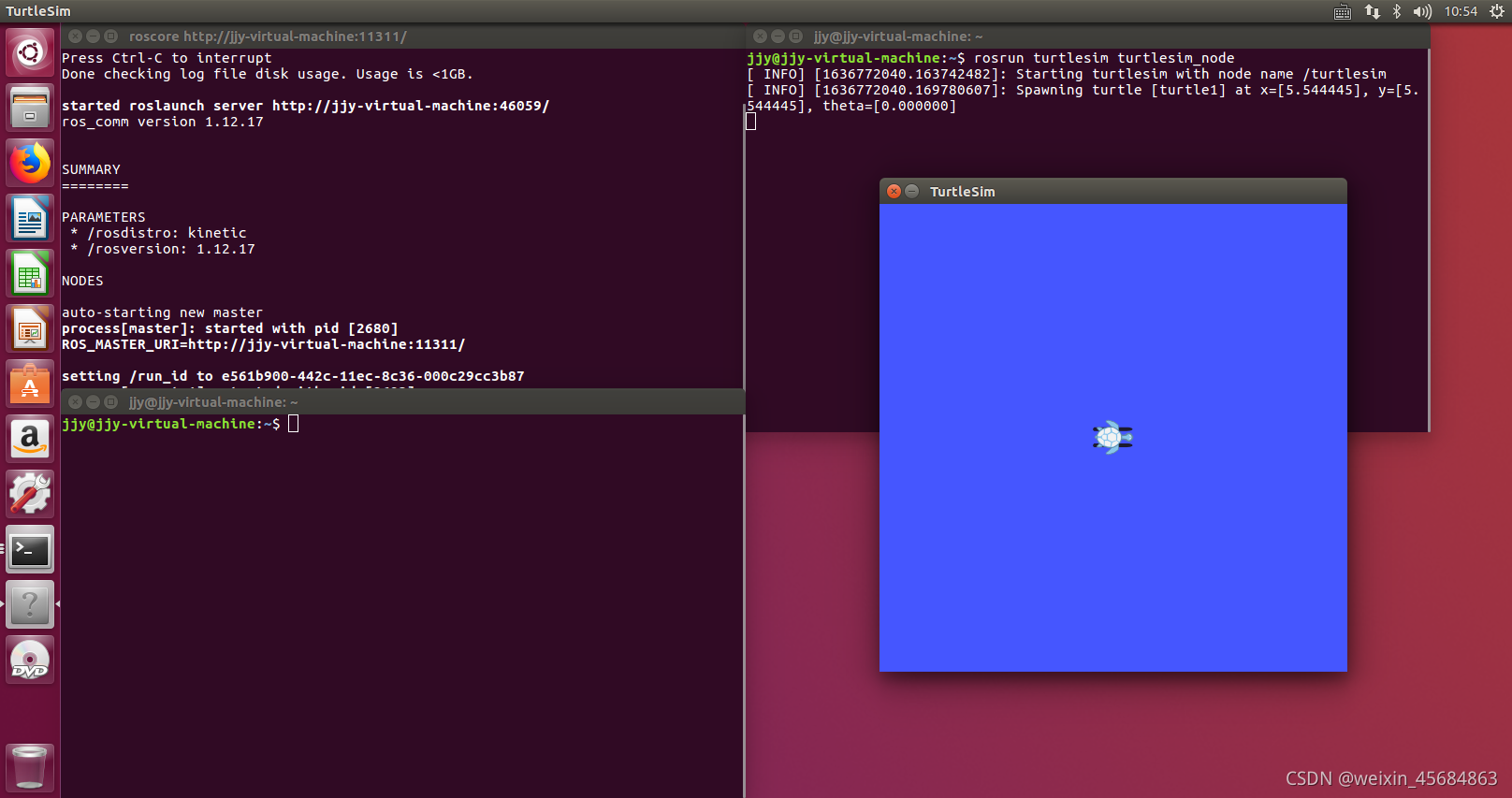Screen dimensions: 1512x798
Task: Maximize the bottom-left empty terminal window
Action: click(x=110, y=401)
